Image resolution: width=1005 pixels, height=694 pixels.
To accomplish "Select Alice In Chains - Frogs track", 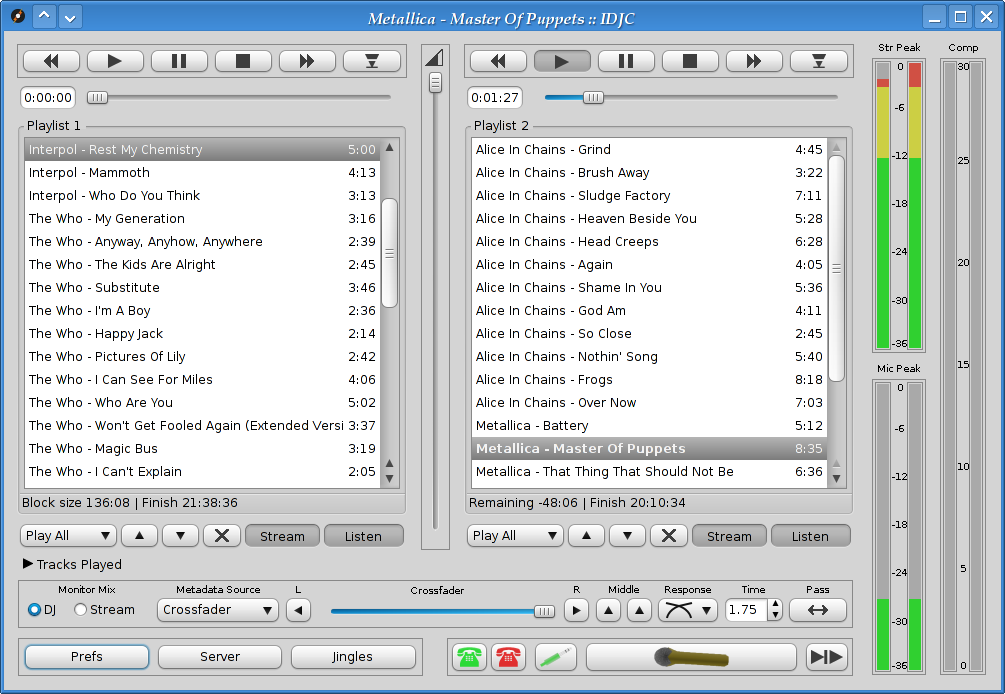I will pos(649,379).
